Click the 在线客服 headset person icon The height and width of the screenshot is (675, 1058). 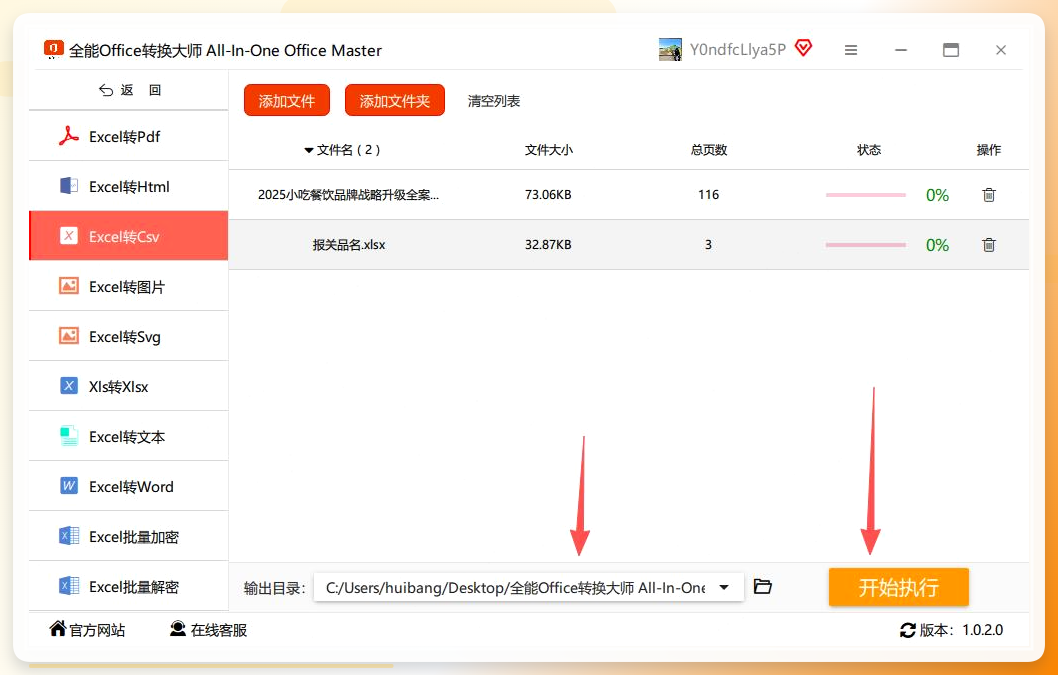click(178, 628)
